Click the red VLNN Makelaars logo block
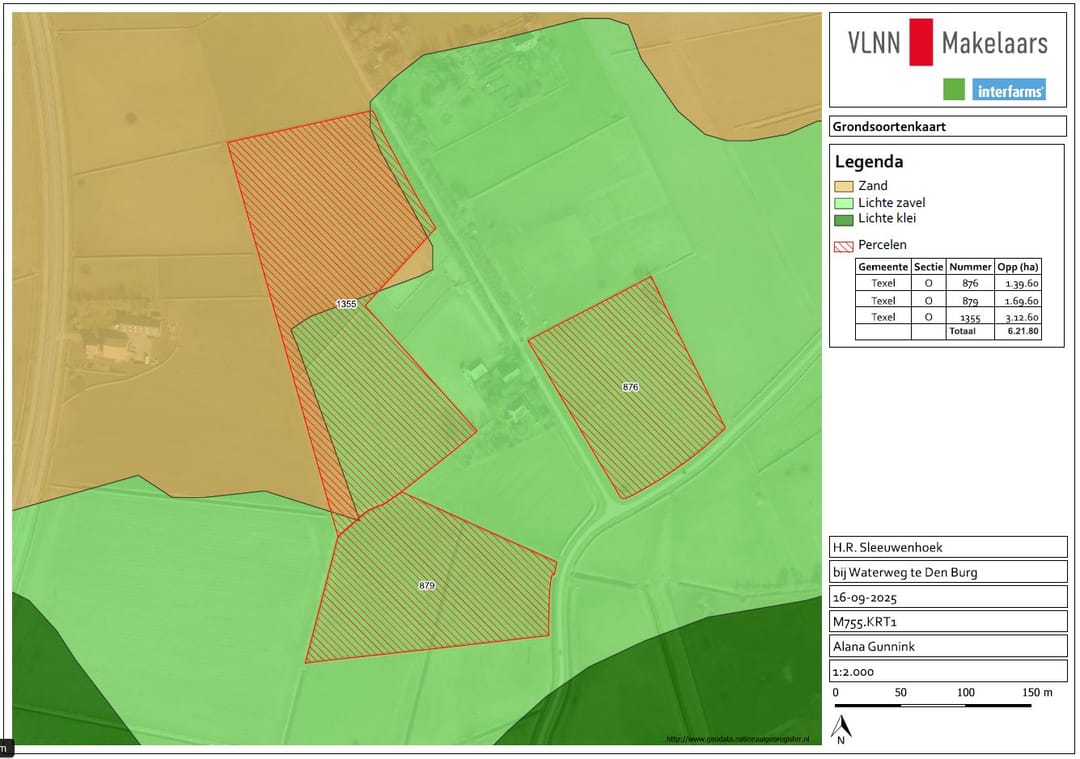Screen dimensions: 1080x759 coord(920,42)
